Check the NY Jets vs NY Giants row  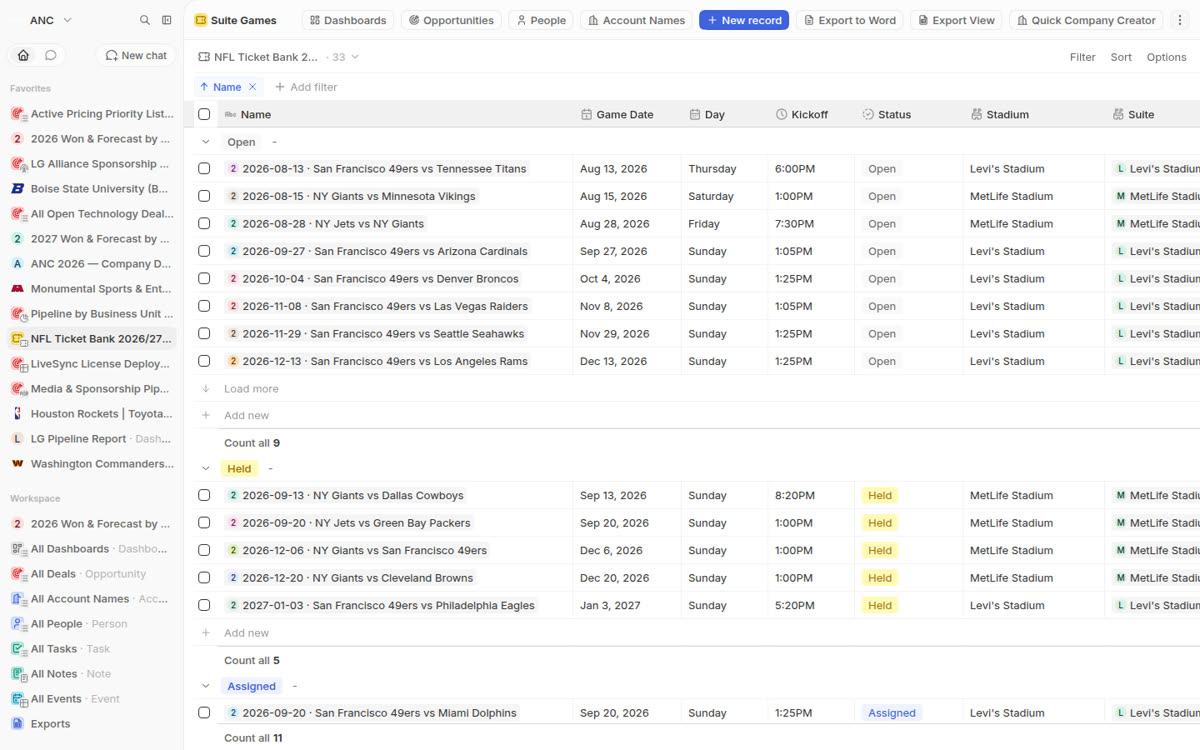pos(204,224)
